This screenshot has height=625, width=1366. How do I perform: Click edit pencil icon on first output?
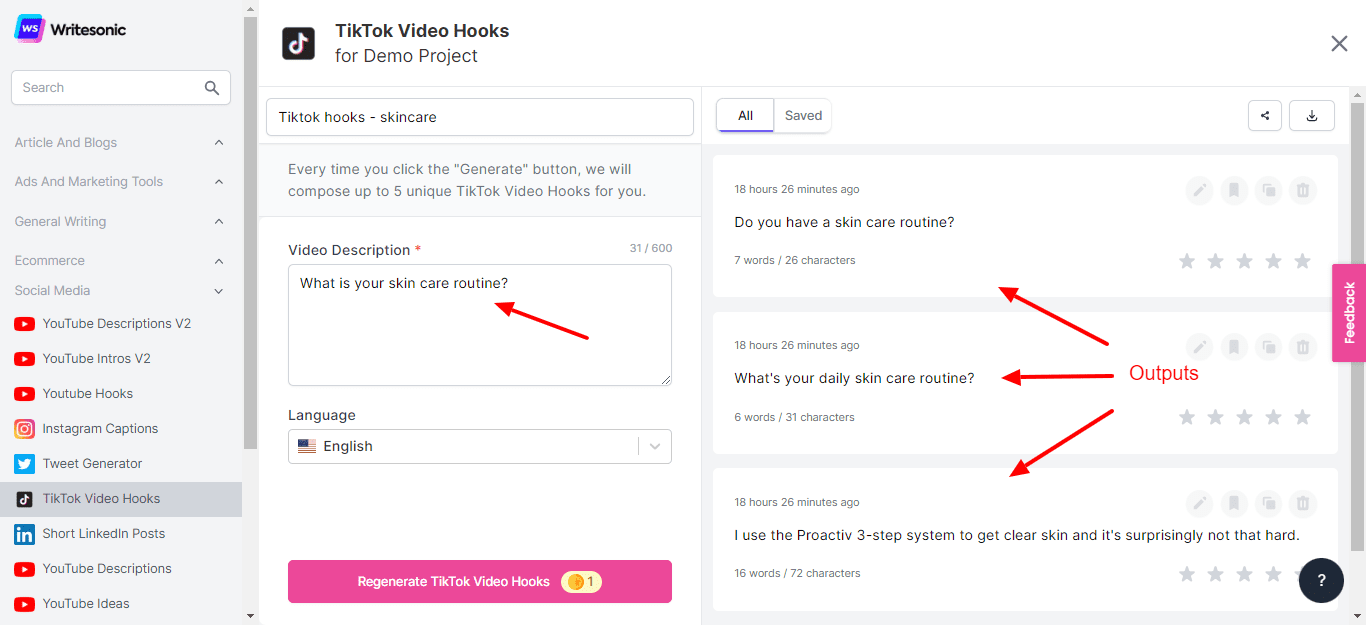click(x=1200, y=190)
